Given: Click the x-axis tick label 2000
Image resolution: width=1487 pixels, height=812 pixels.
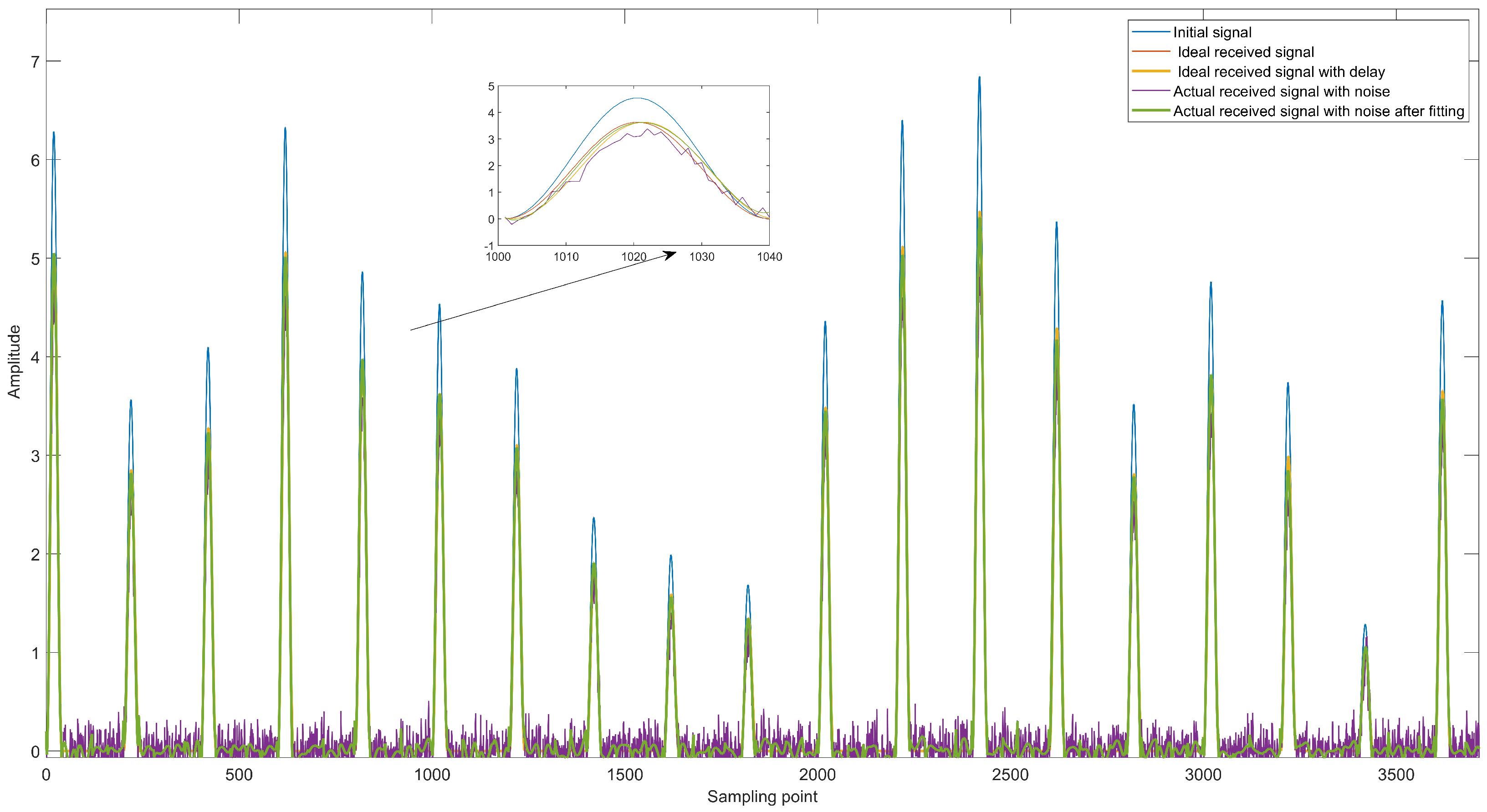Looking at the screenshot, I should point(817,775).
